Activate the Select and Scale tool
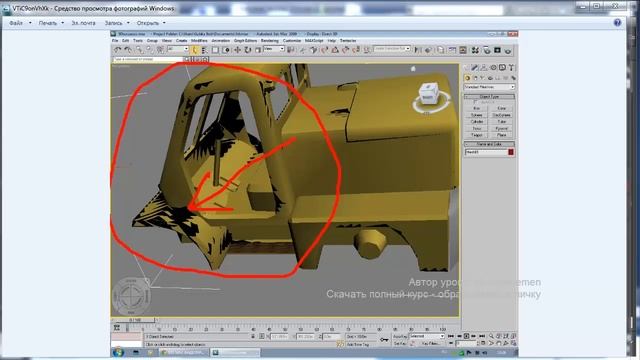 pyautogui.click(x=258, y=50)
